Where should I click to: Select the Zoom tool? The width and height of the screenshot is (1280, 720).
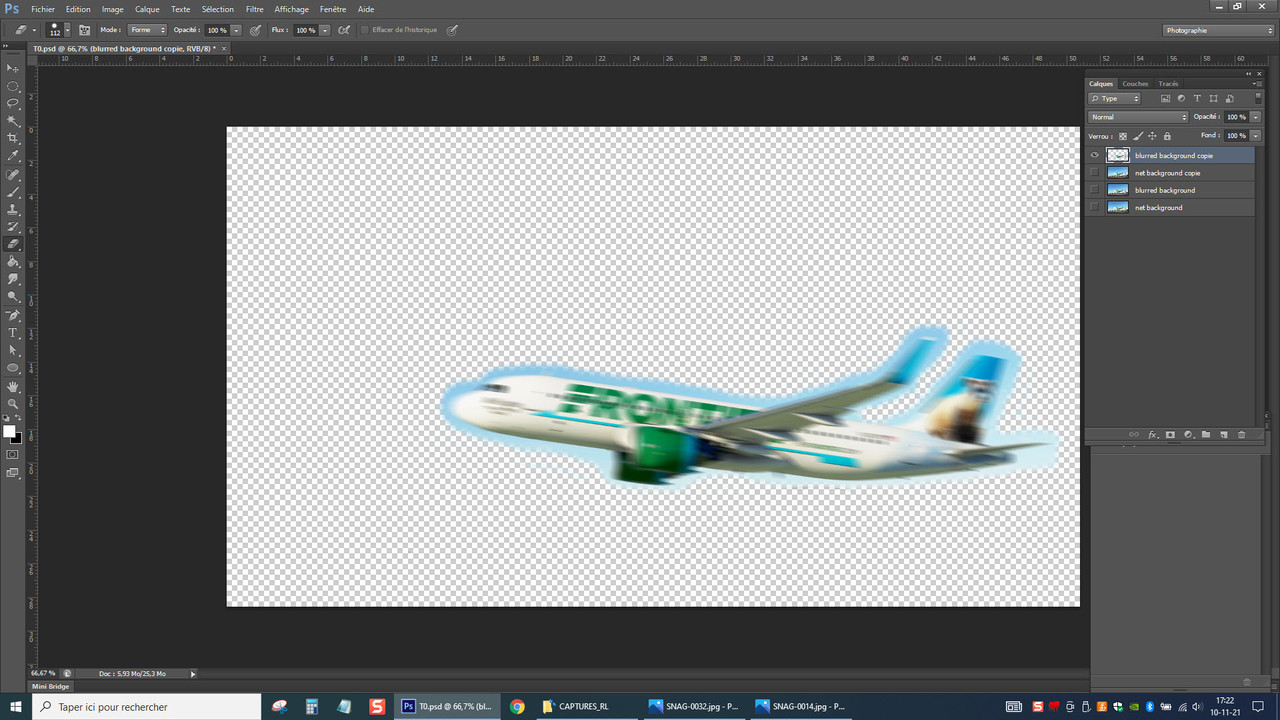[x=13, y=403]
